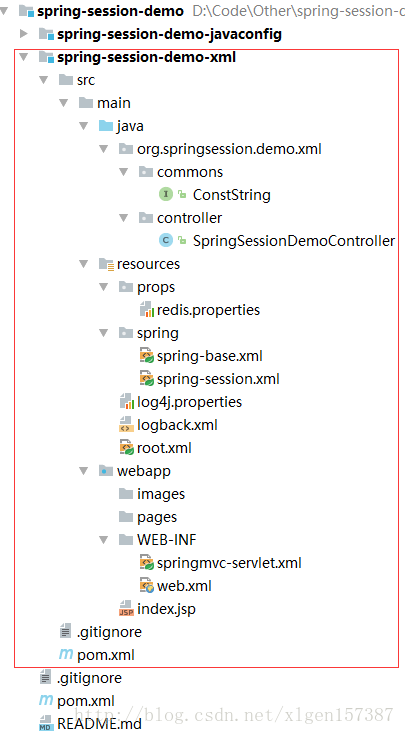Collapse the java source folder arrow
Image resolution: width=405 pixels, height=735 pixels.
coord(84,126)
